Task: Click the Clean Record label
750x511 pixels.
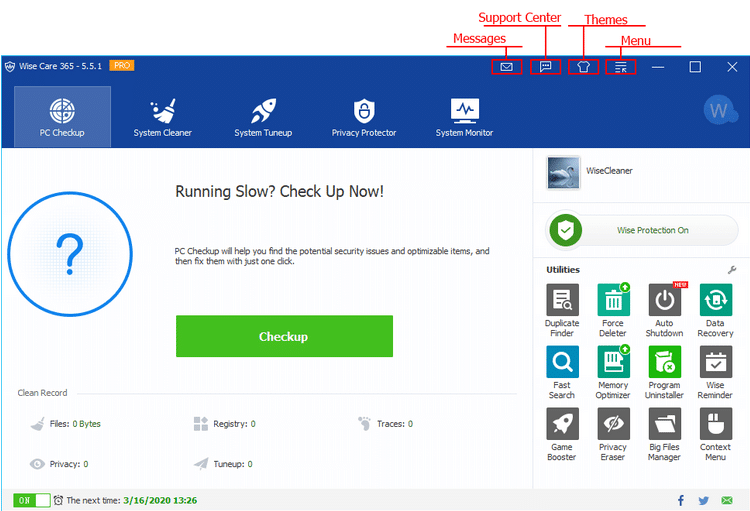Action: [43, 393]
